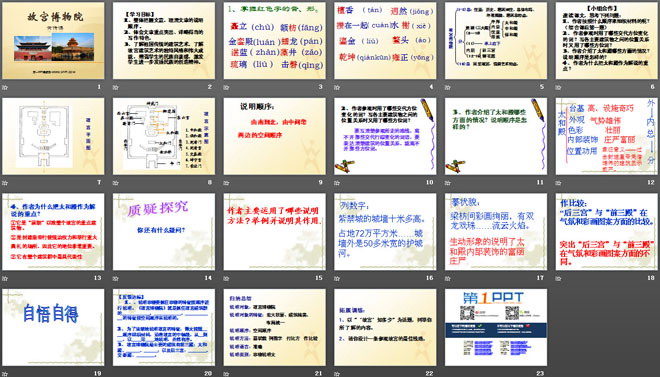The height and width of the screenshot is (377, 660).
Task: Select the 摹状貌 slide 17 thumbnail
Action: coord(496,232)
